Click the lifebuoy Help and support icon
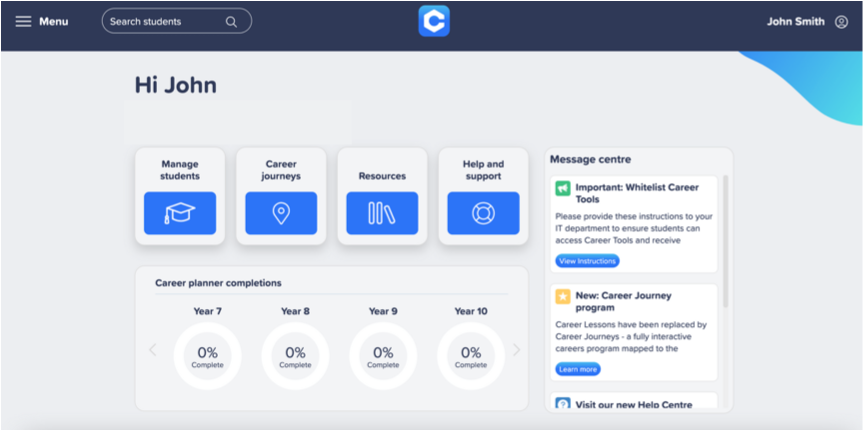This screenshot has width=863, height=430. 483,213
